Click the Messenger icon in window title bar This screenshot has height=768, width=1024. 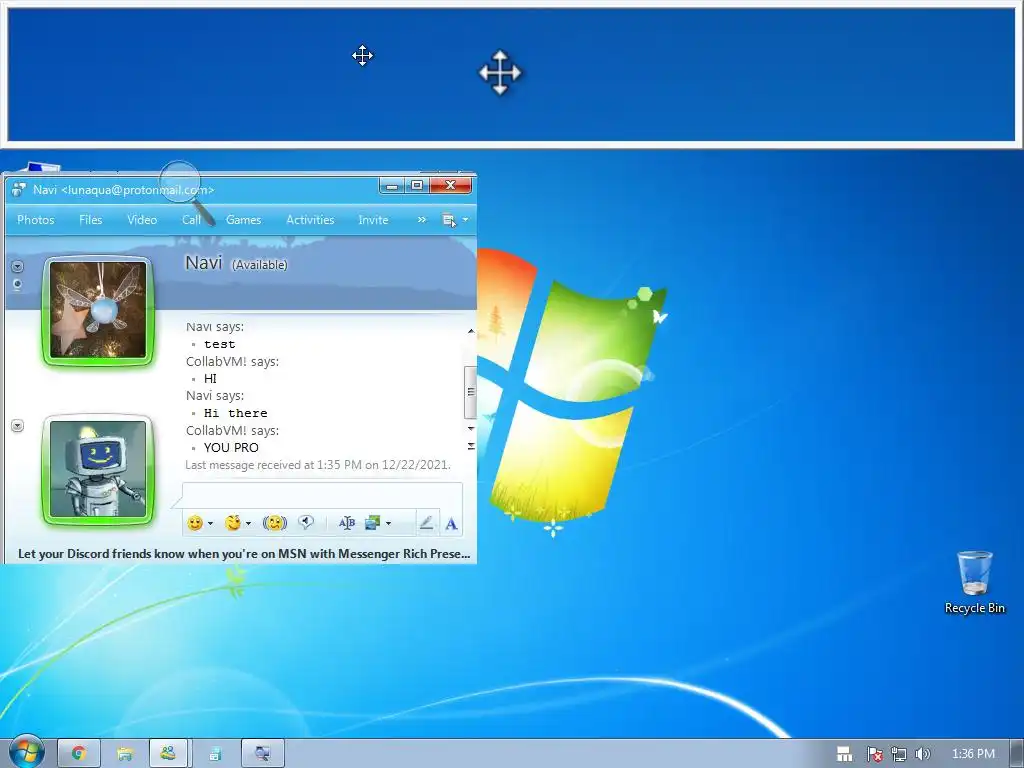point(18,189)
